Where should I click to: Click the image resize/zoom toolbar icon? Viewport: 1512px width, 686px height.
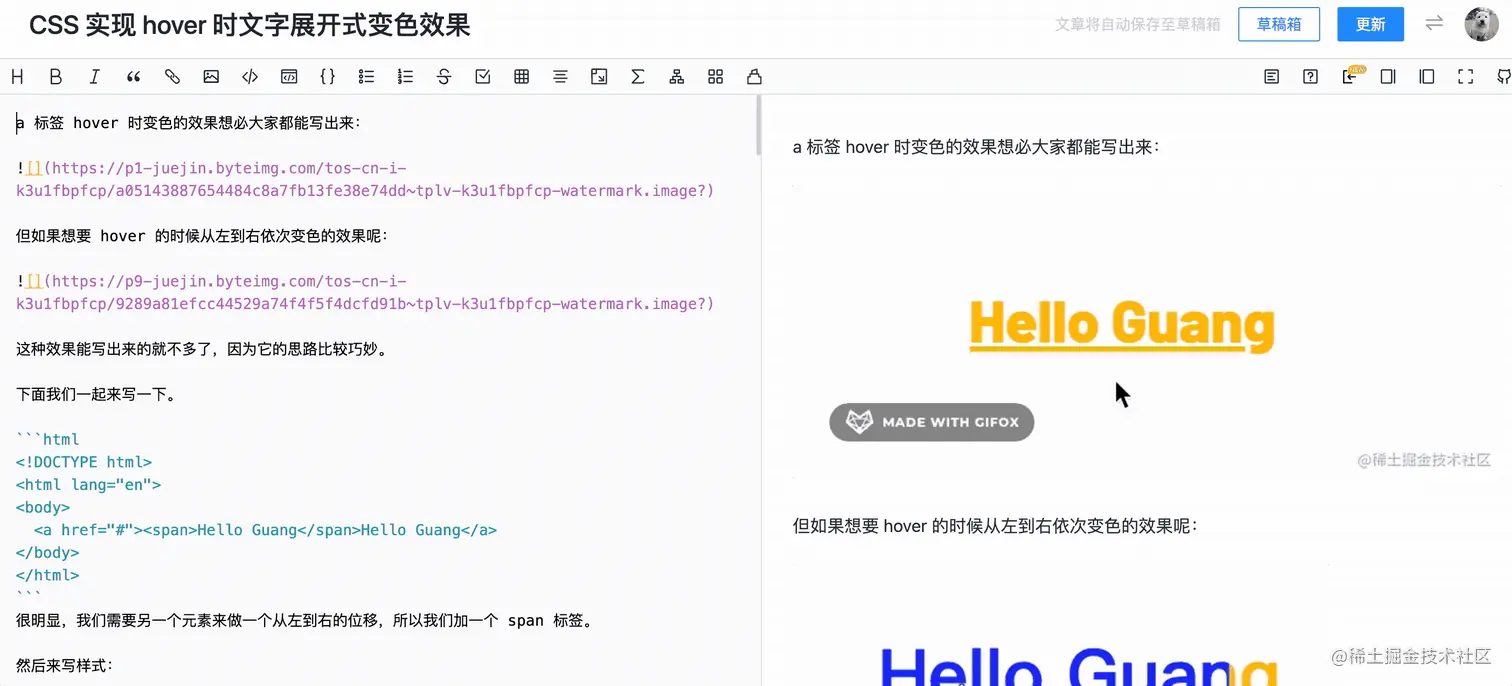[x=599, y=77]
